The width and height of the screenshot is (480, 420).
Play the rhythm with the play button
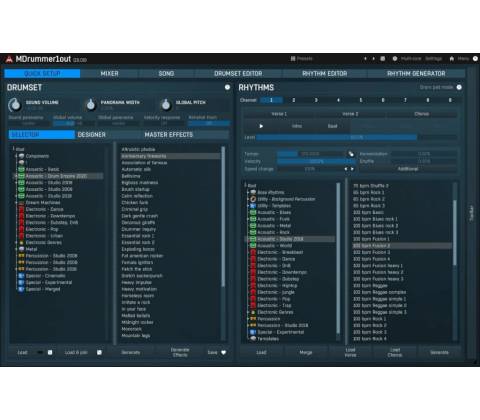[x=261, y=126]
